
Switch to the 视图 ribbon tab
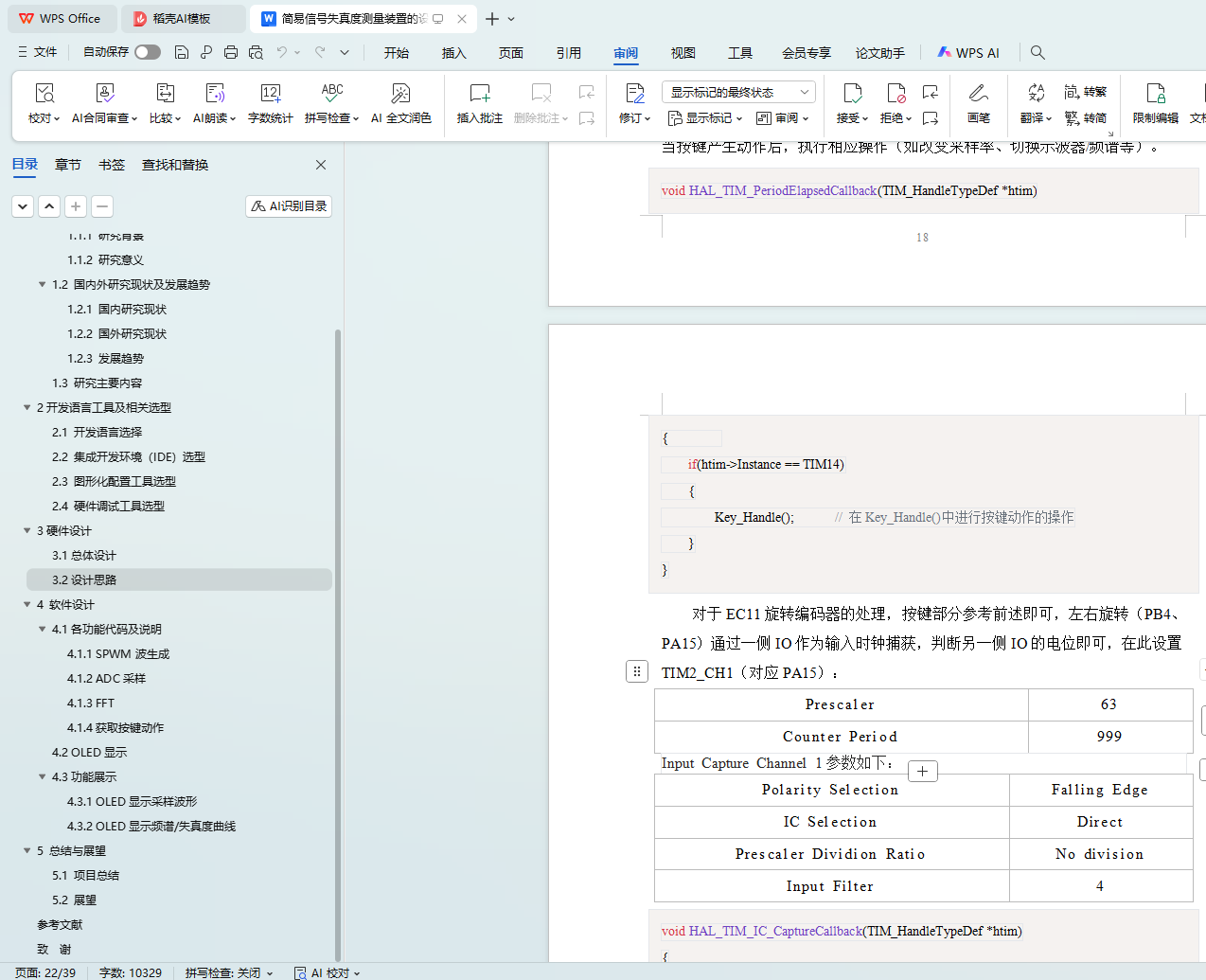pyautogui.click(x=683, y=53)
